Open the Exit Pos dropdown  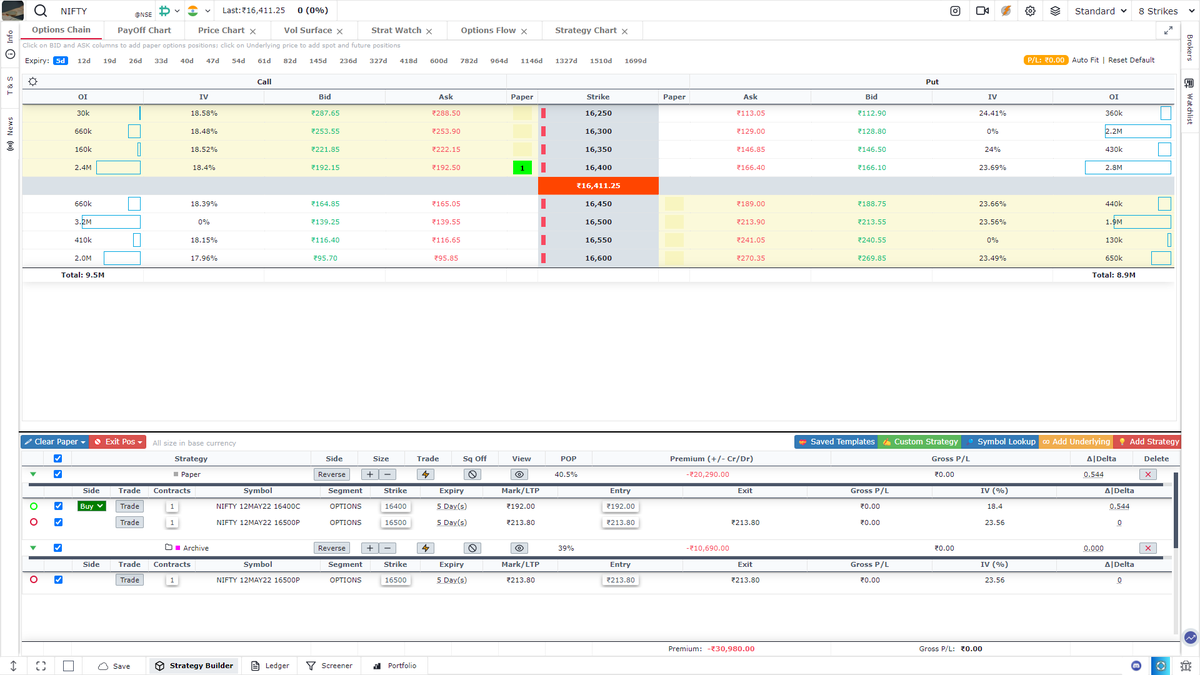pyautogui.click(x=118, y=441)
